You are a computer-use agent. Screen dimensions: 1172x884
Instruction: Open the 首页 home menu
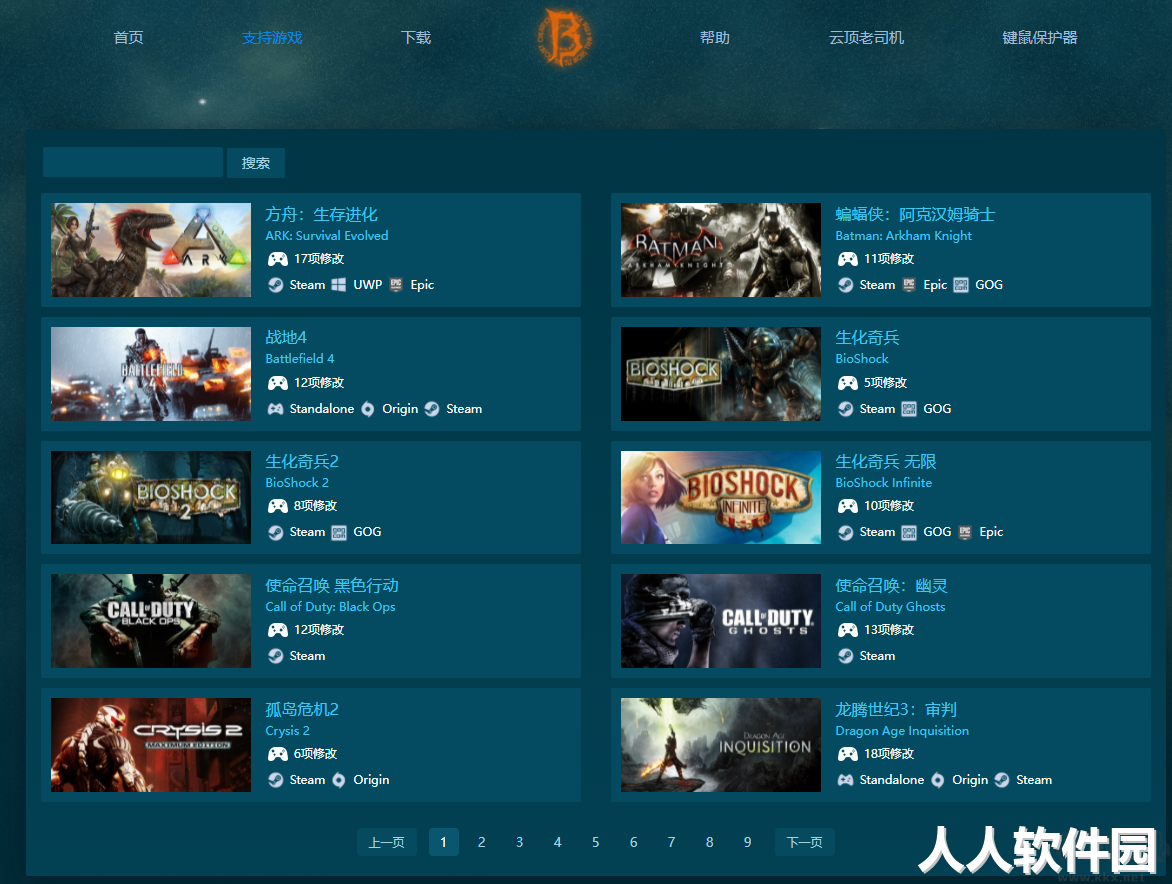point(129,37)
